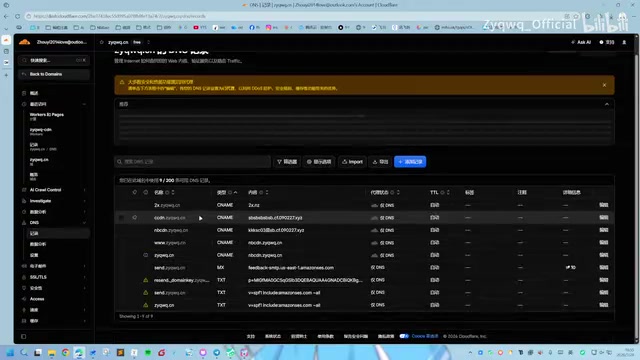Open the Ask AI assistant
The height and width of the screenshot is (360, 640).
coord(581,42)
